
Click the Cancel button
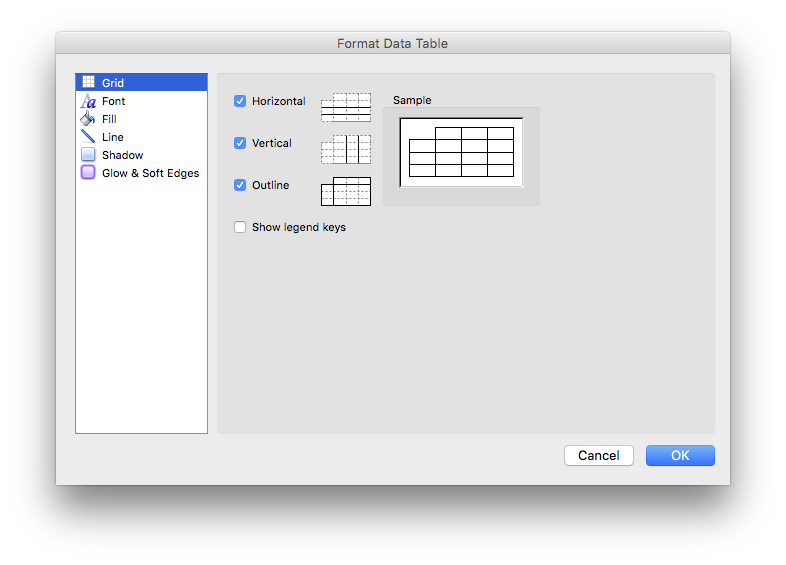pos(599,455)
